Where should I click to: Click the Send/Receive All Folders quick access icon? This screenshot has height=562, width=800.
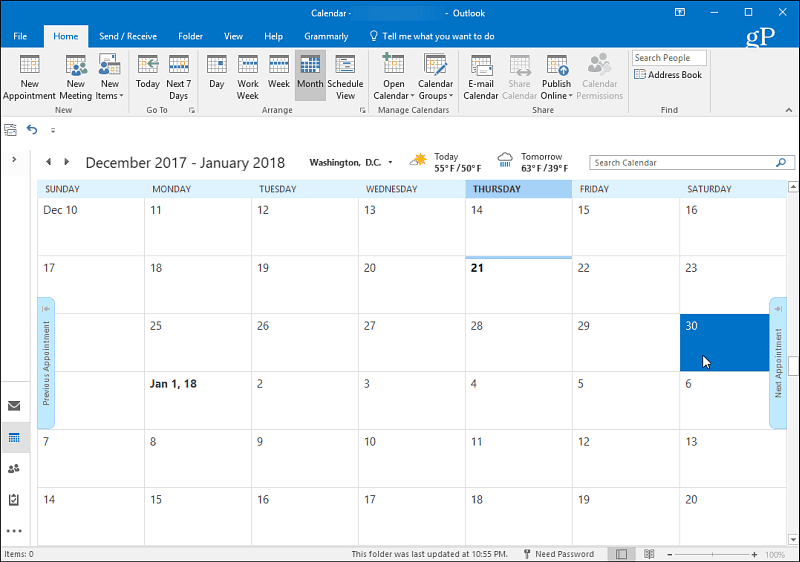point(11,130)
